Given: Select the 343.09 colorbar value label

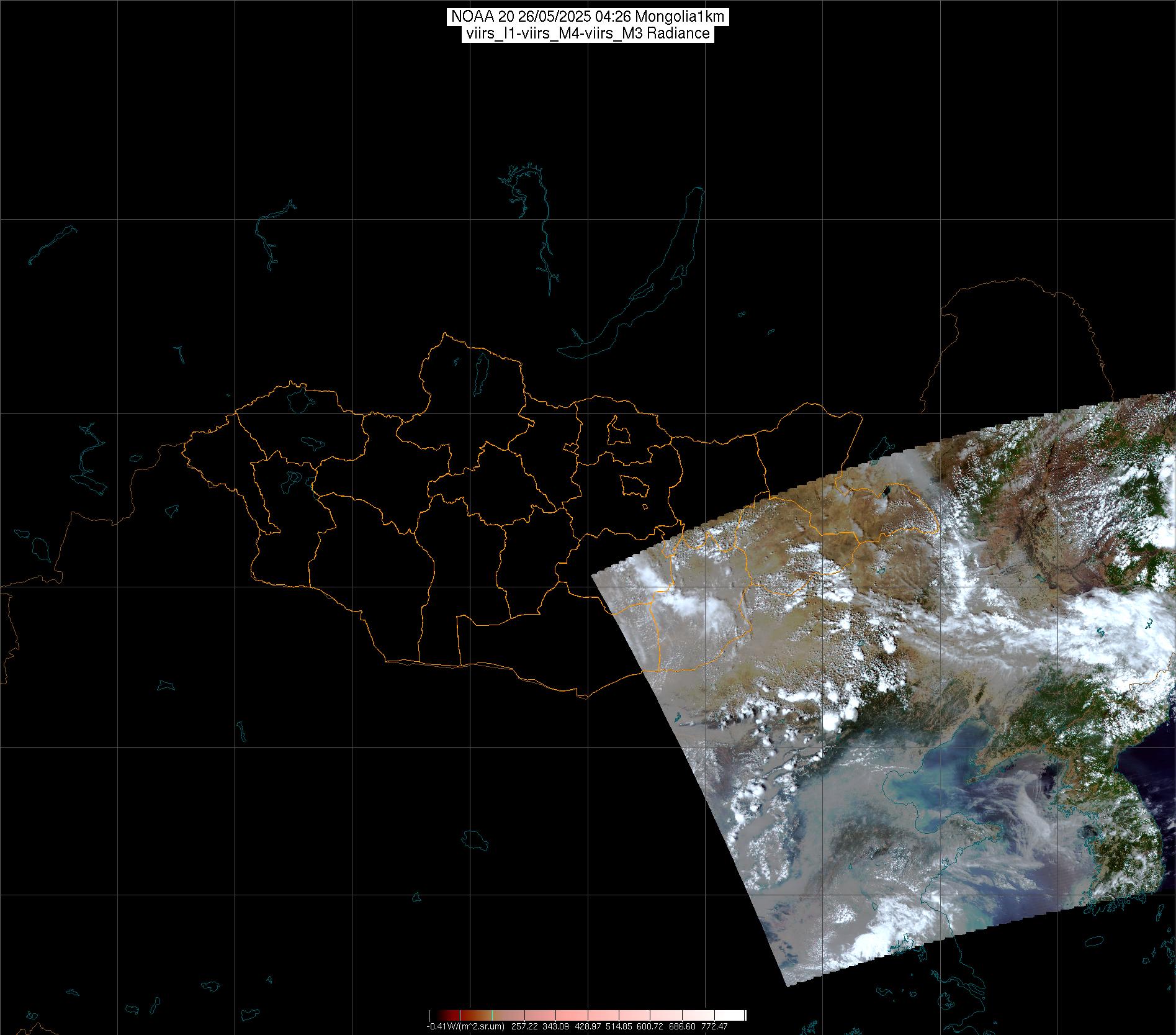Looking at the screenshot, I should 555,1026.
